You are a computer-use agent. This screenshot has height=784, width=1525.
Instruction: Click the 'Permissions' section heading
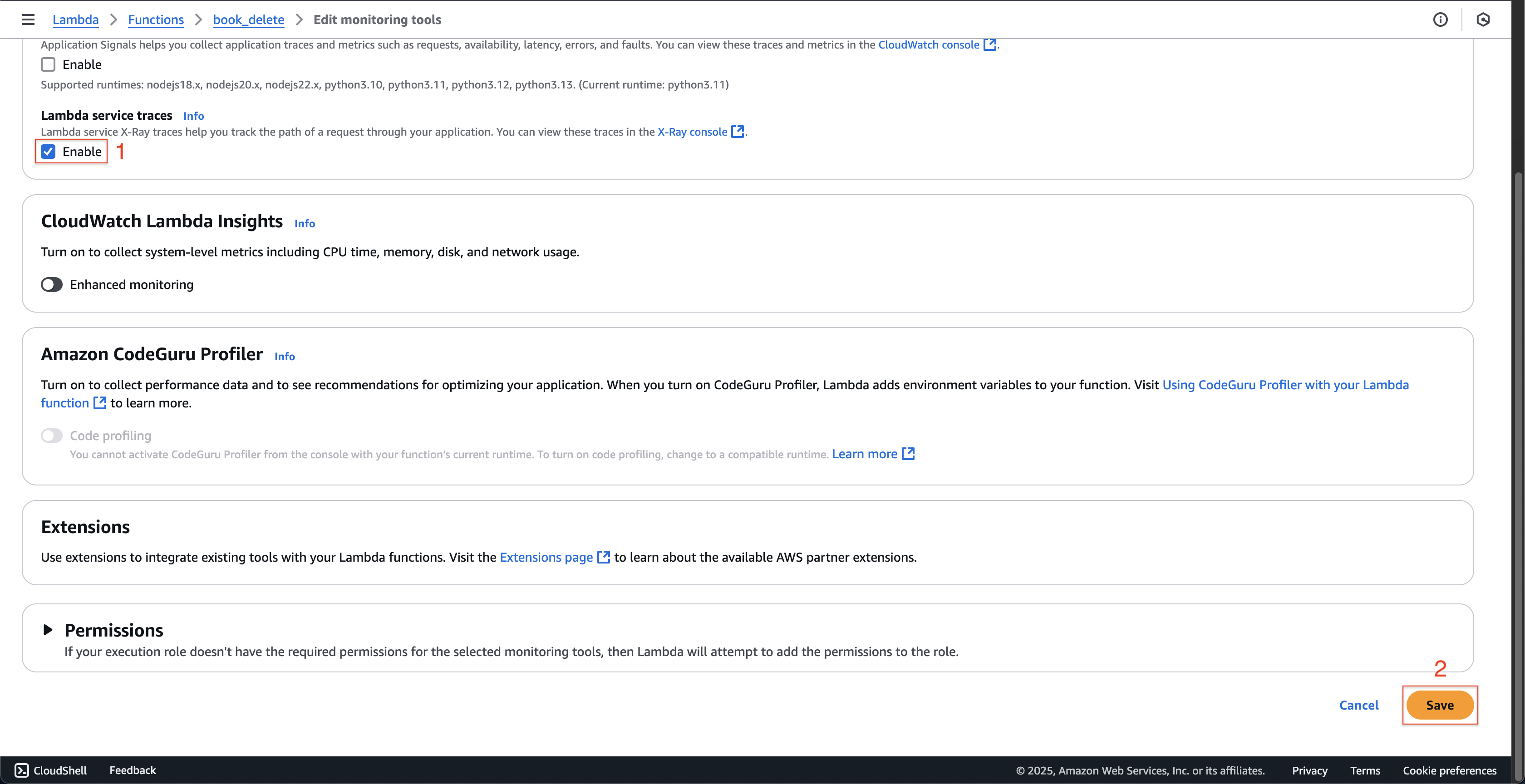click(113, 630)
